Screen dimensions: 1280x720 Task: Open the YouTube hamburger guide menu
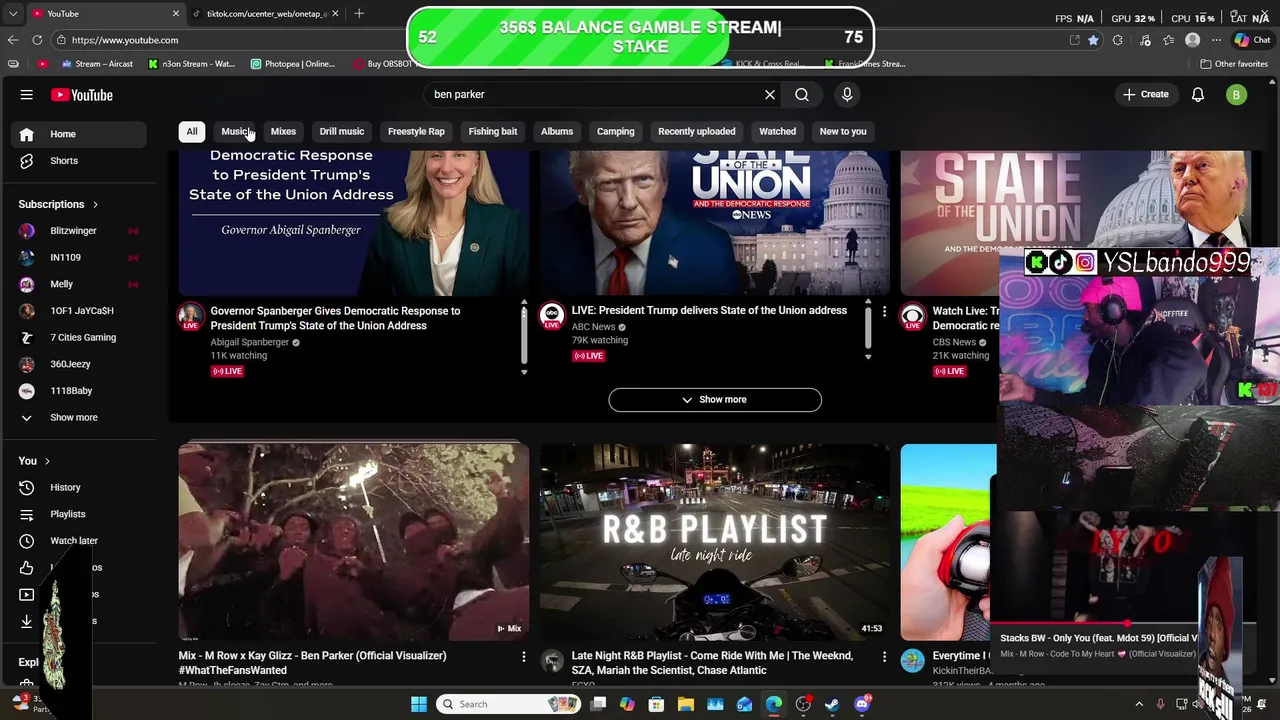tap(27, 95)
